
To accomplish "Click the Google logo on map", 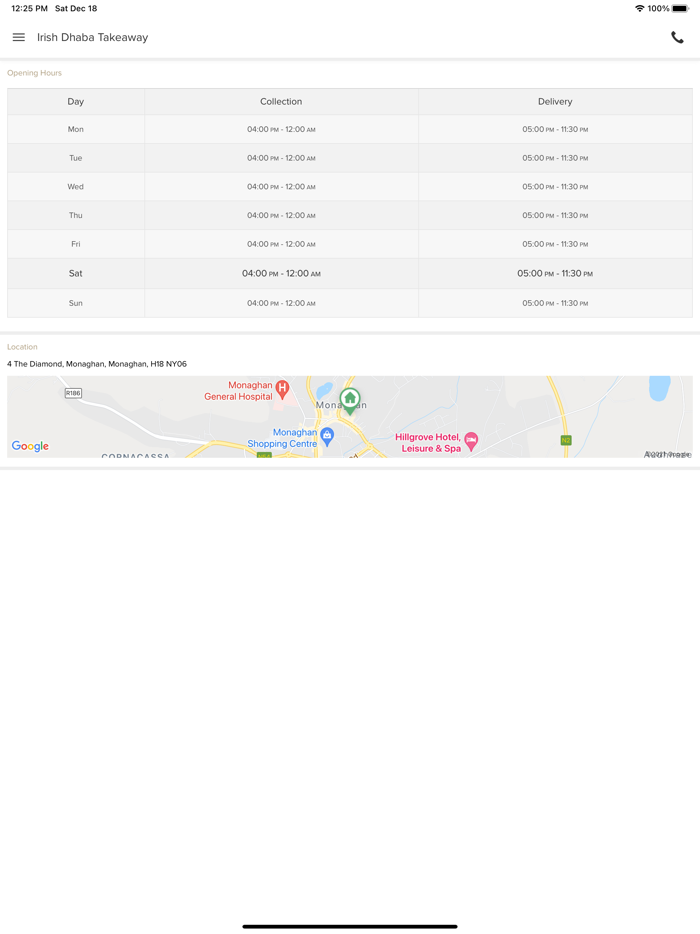I will pos(30,446).
